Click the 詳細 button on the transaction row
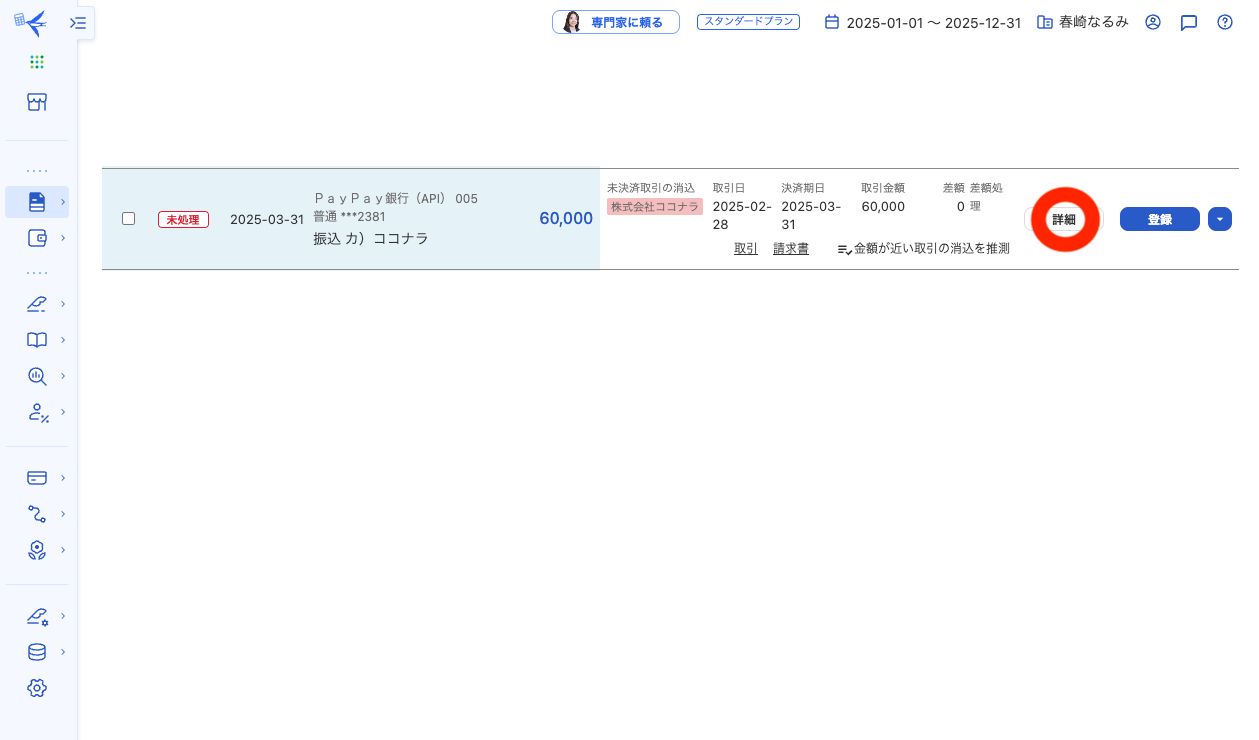This screenshot has width=1259, height=740. (1065, 218)
